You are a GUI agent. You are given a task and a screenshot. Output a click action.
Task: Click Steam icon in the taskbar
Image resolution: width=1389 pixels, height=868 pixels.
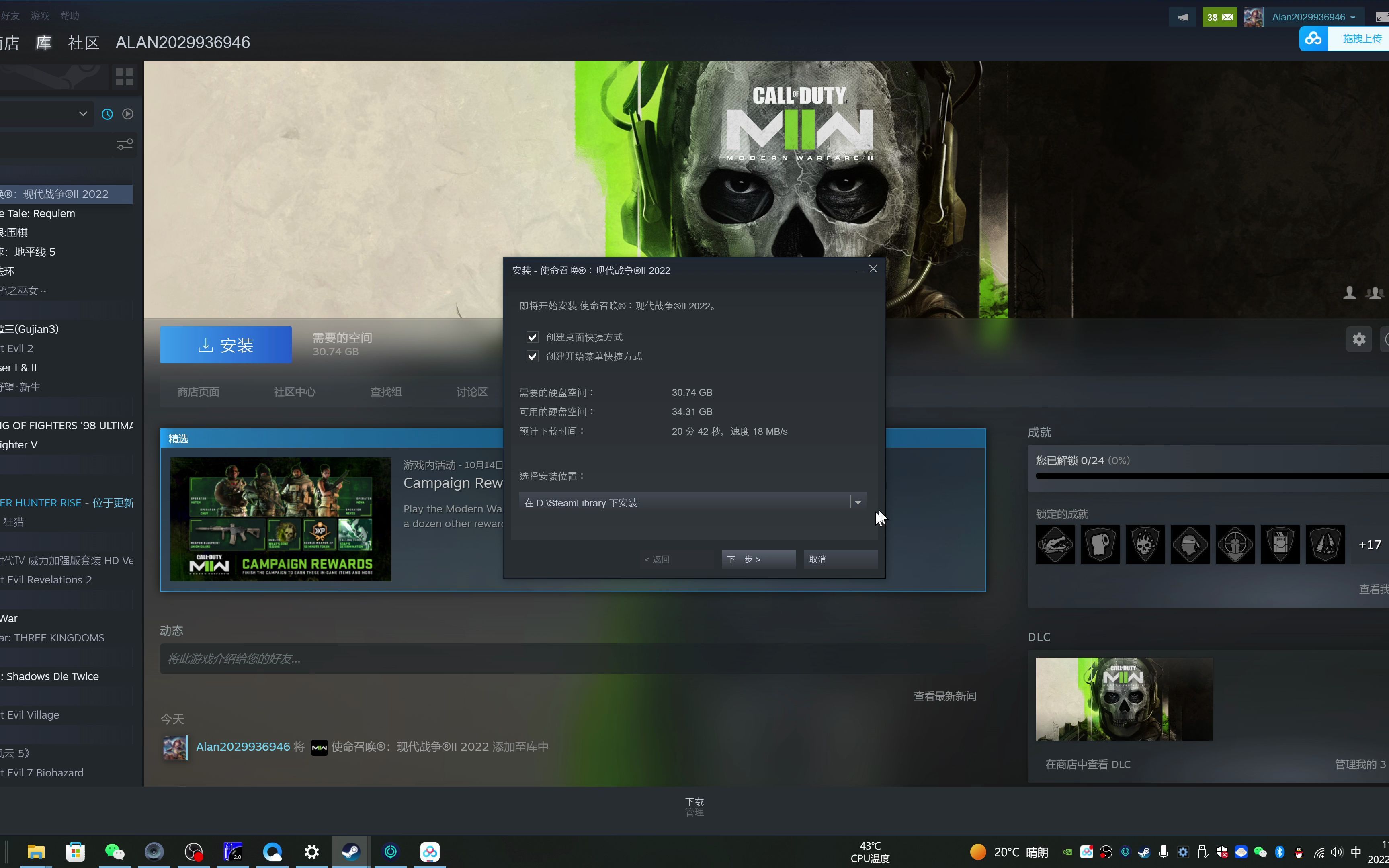(x=351, y=852)
